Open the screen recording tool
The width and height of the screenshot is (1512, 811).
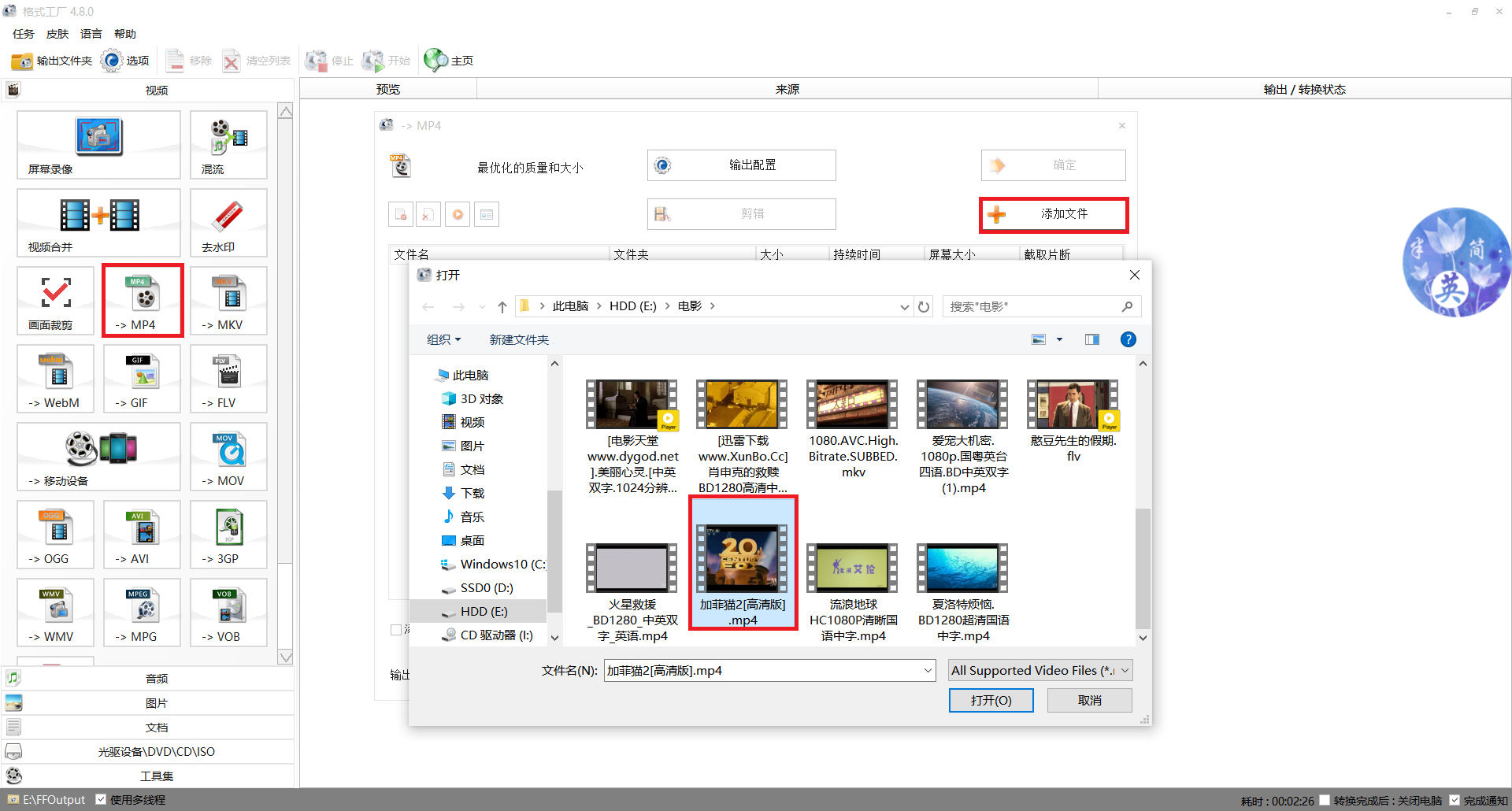coord(98,145)
